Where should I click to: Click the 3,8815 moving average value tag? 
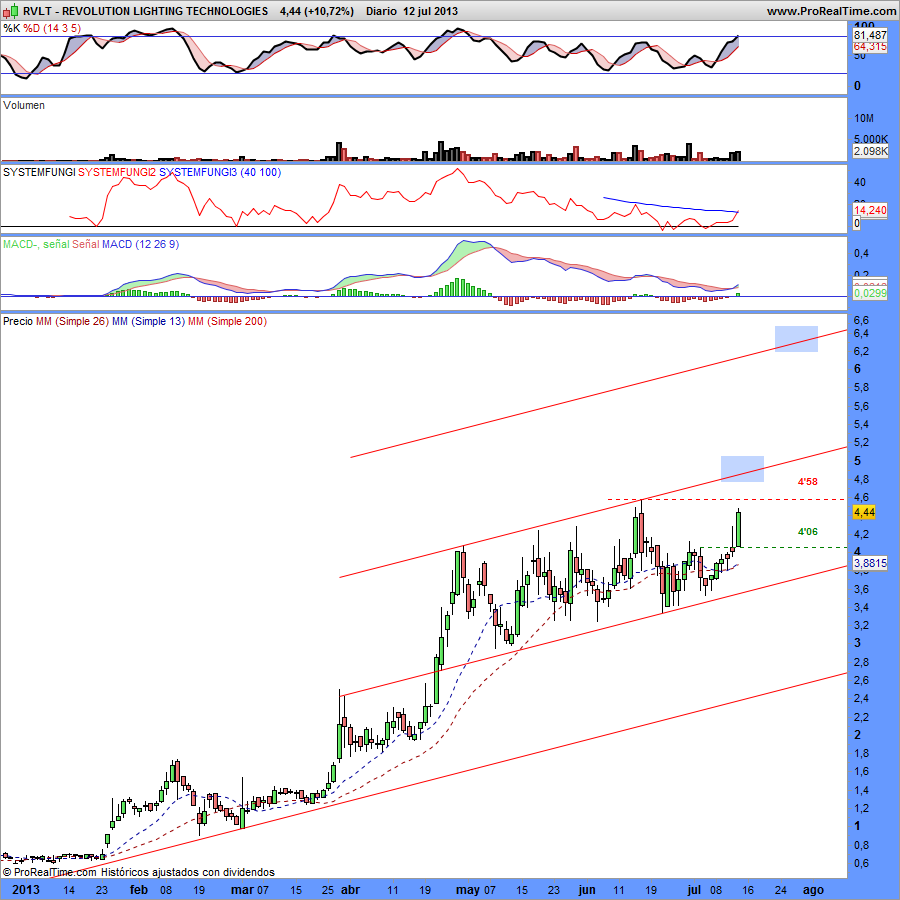coord(870,563)
